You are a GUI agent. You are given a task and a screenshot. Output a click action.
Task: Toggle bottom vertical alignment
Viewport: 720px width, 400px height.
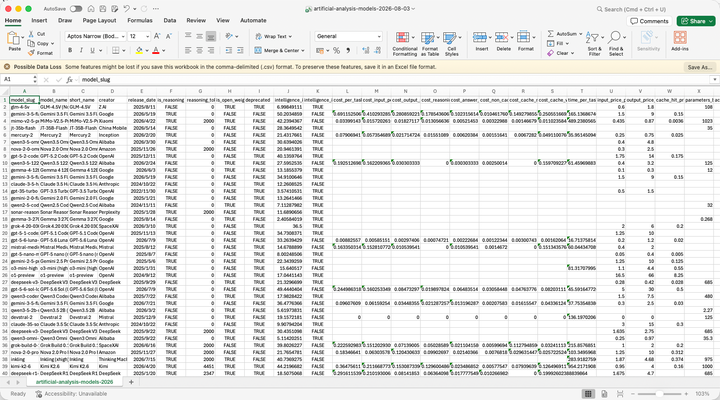(211, 36)
